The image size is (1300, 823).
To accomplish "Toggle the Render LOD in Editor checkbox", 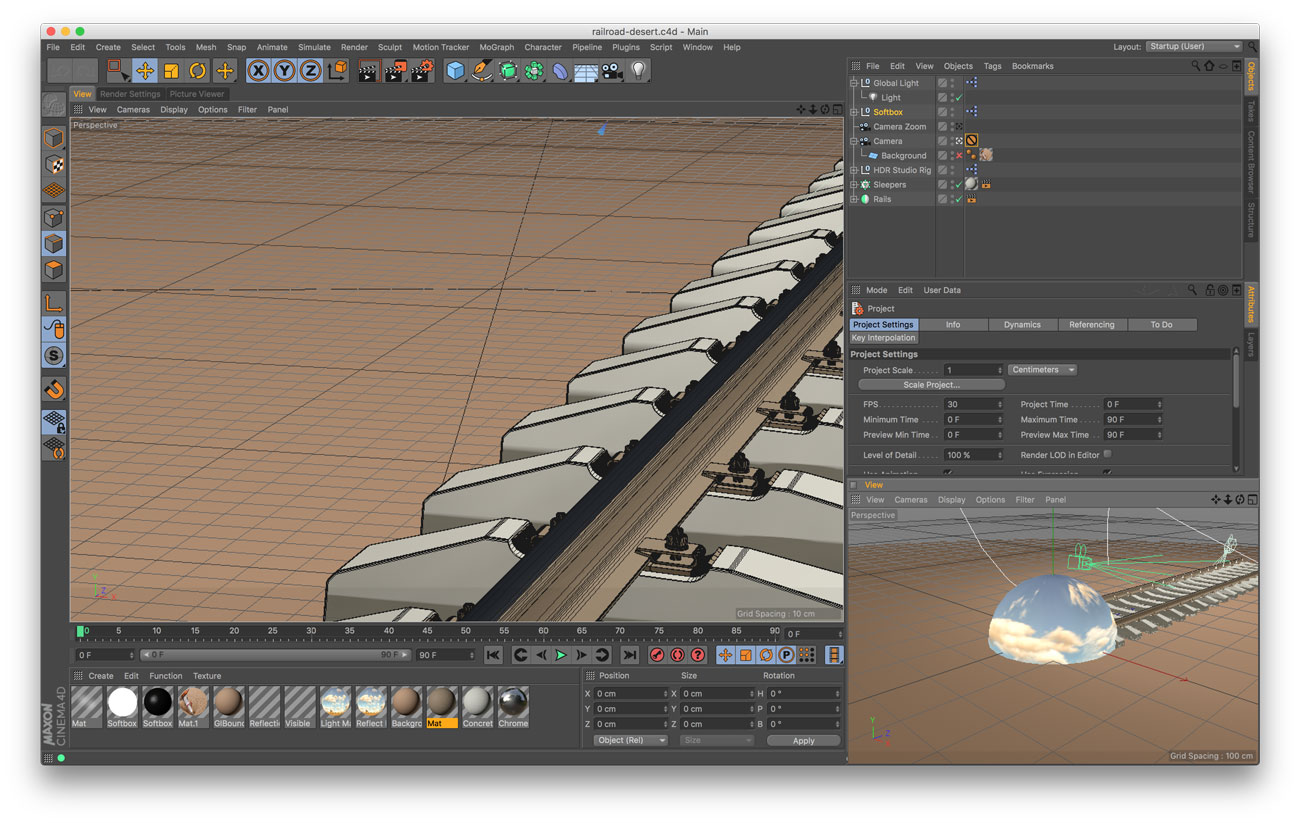I will pos(1107,454).
